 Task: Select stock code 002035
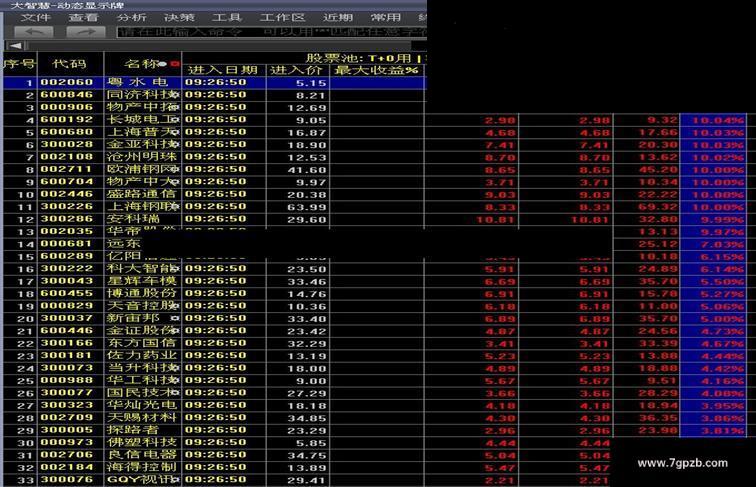coord(67,231)
